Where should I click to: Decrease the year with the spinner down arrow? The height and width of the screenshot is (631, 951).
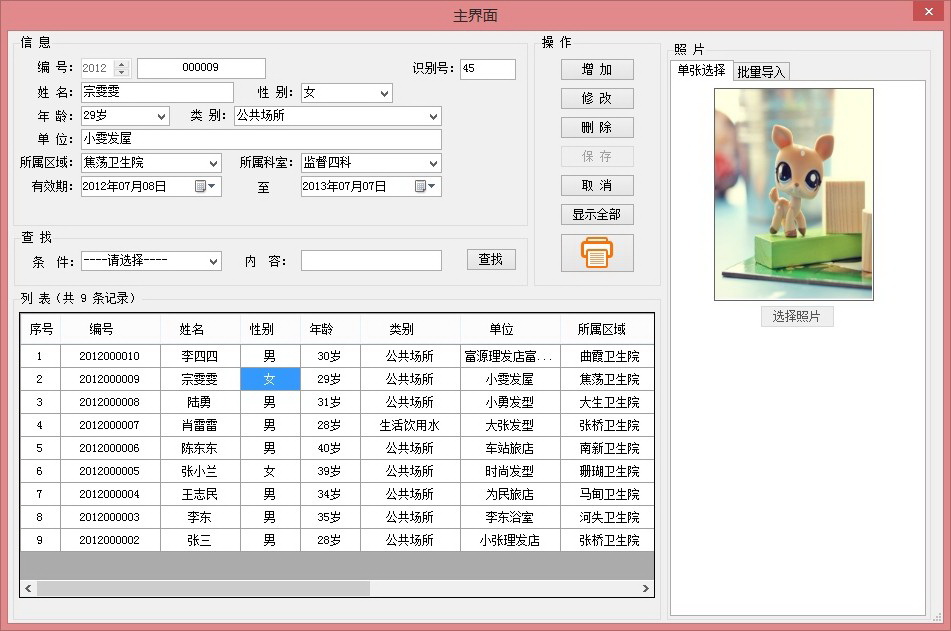click(122, 72)
